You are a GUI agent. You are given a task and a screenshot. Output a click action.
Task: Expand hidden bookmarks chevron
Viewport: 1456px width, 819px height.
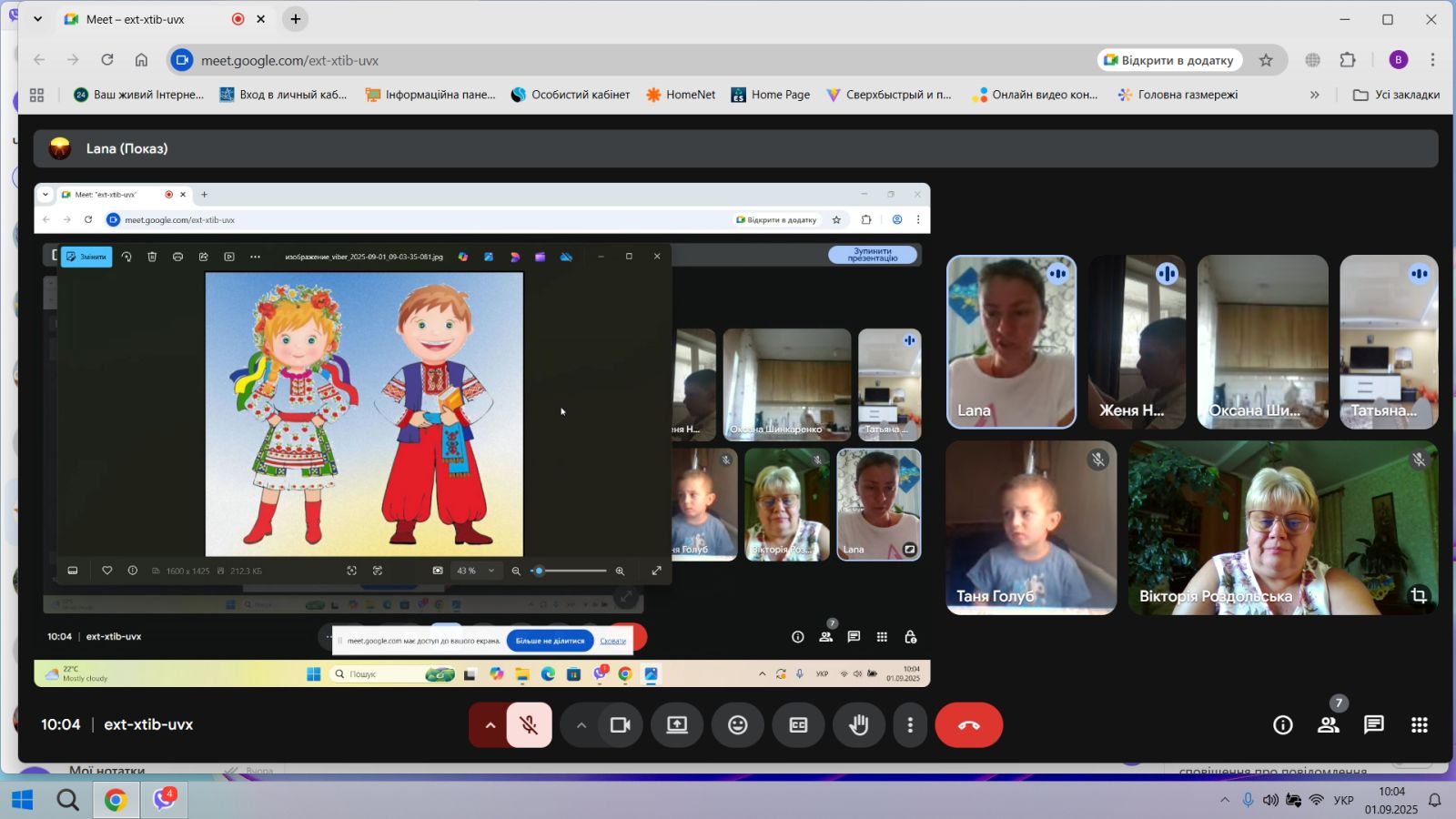1314,95
